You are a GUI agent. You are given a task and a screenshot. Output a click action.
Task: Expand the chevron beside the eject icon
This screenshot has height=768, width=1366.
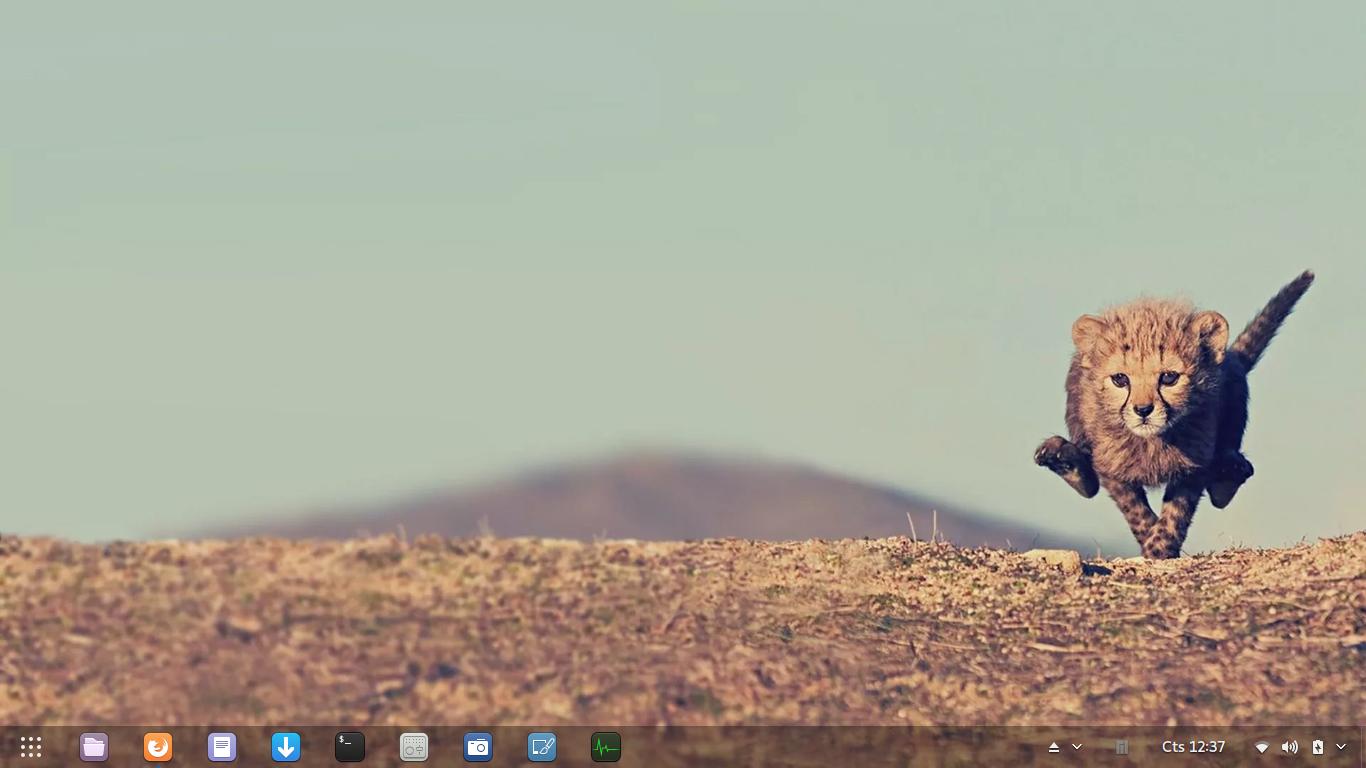click(1077, 747)
